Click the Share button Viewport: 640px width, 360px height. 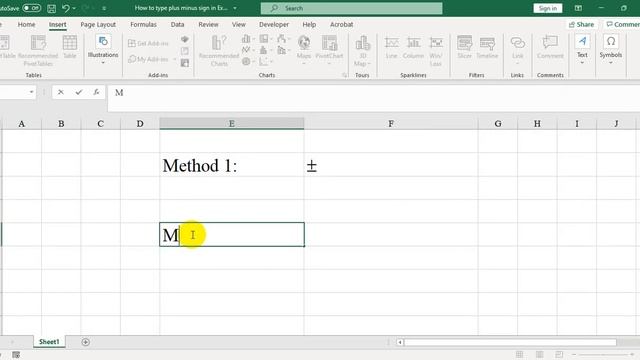581,24
